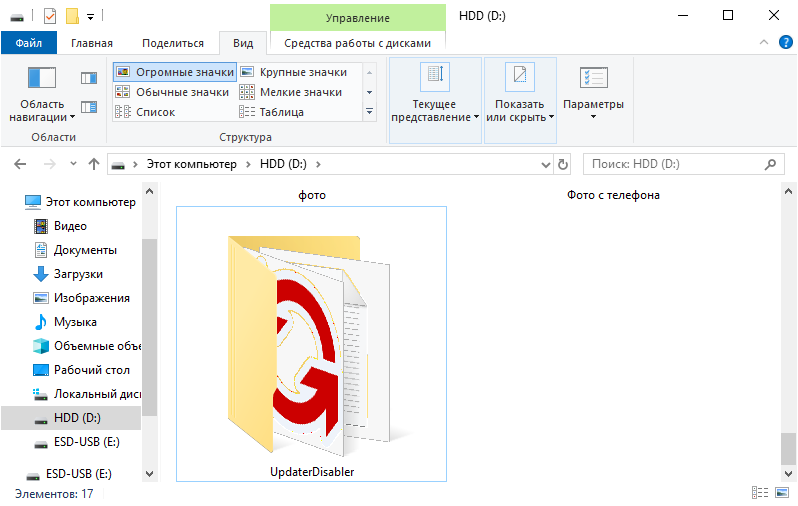798x506 pixels.
Task: Click the Параметры options icon
Action: click(593, 78)
